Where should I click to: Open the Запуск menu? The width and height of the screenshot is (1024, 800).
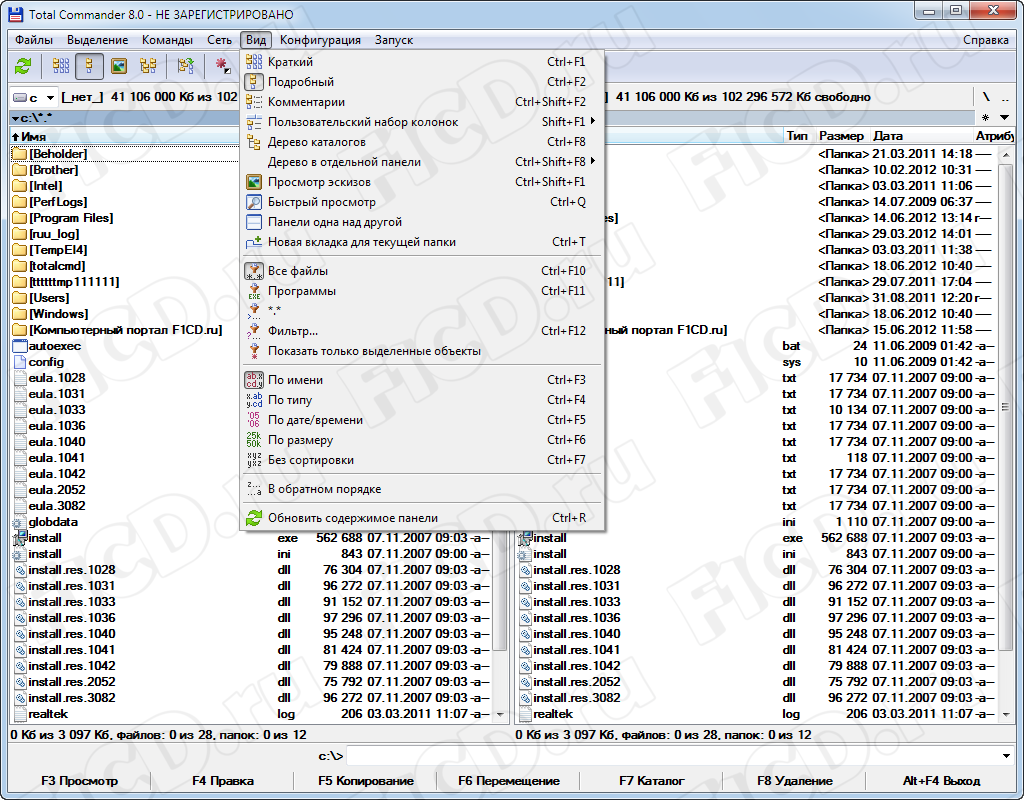[394, 40]
